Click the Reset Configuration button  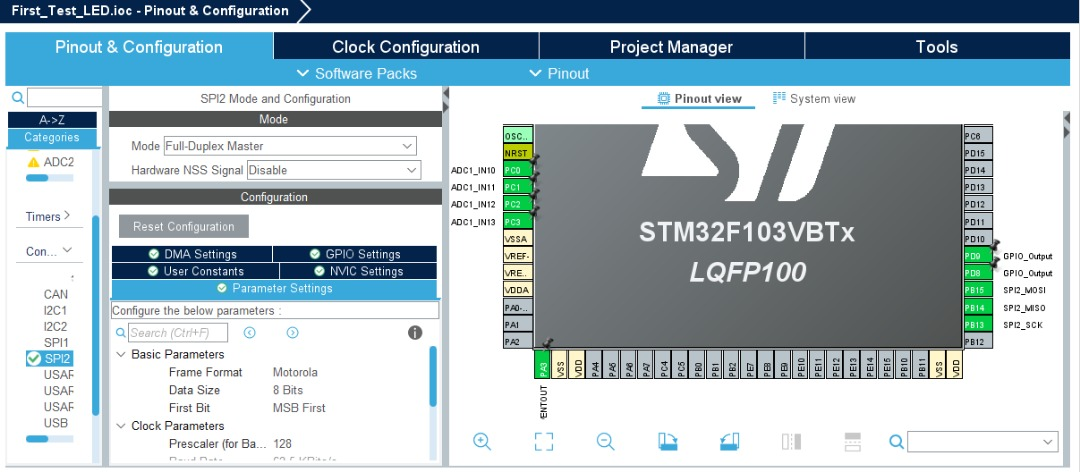coord(183,227)
